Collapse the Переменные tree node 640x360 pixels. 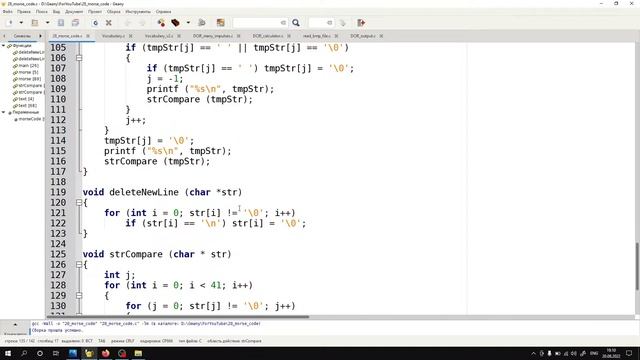(x=3, y=112)
